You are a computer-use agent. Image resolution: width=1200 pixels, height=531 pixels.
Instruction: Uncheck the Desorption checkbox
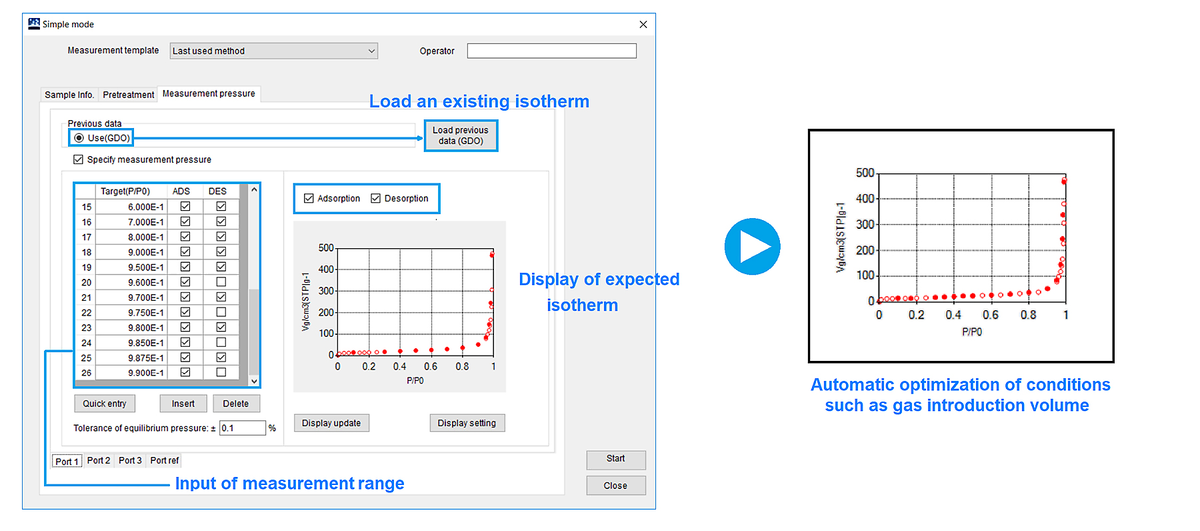tap(376, 198)
